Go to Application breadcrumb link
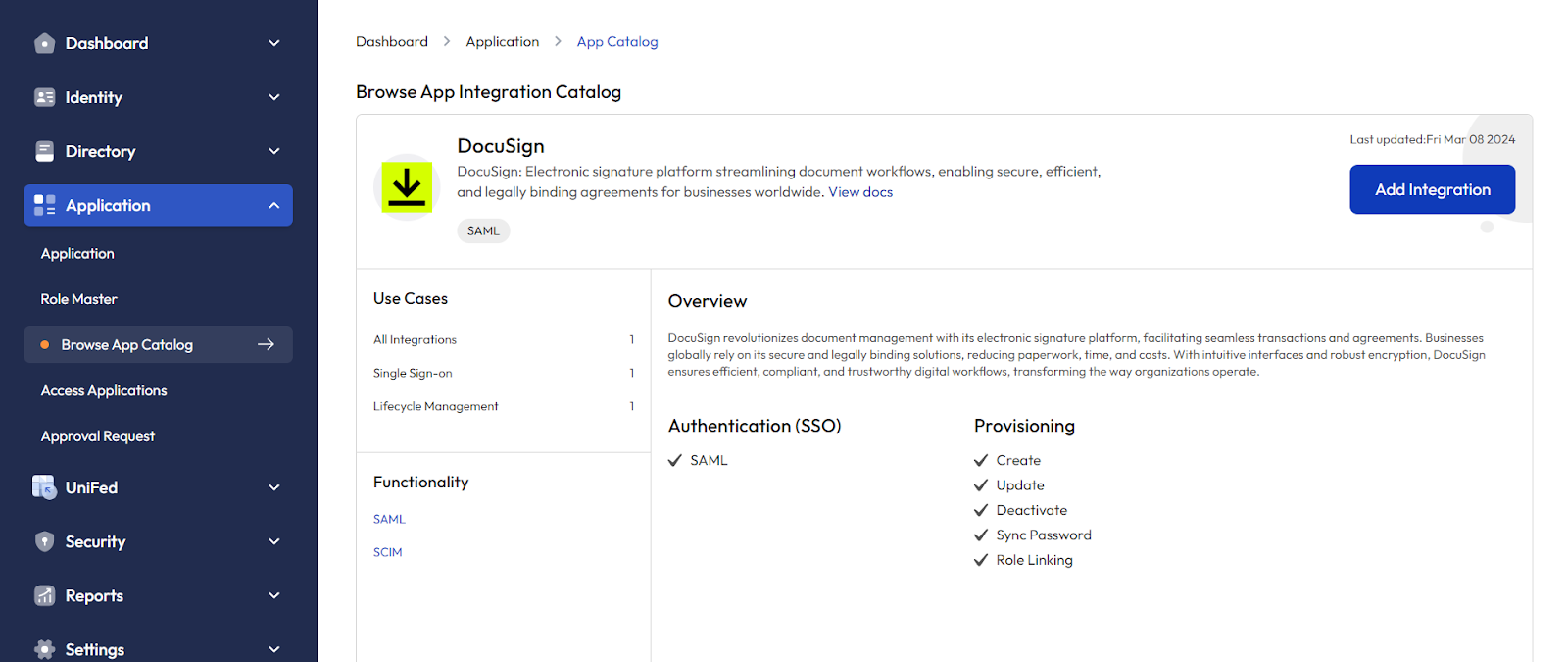Screen dimensions: 1568x662 [503, 41]
